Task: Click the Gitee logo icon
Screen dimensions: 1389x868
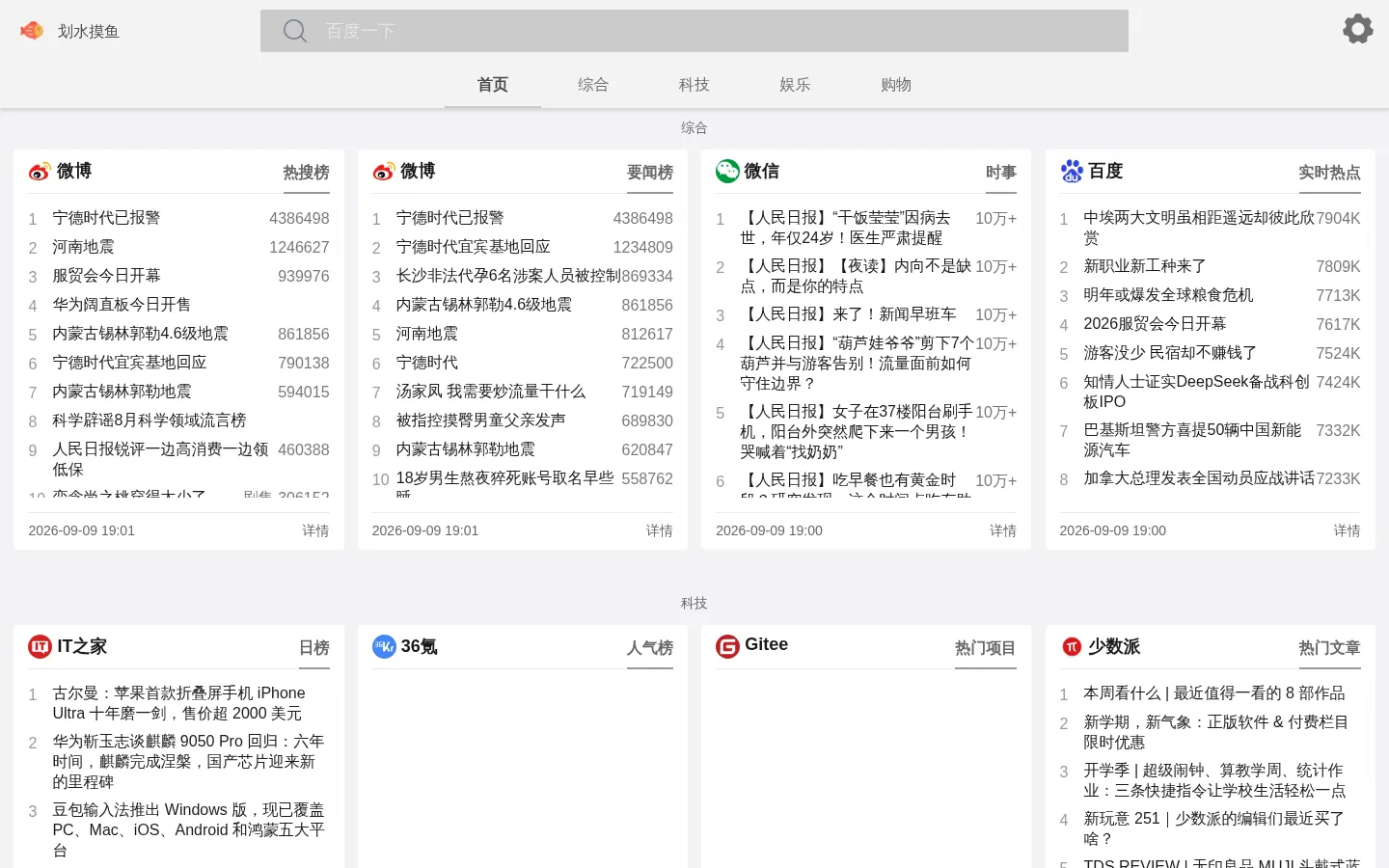Action: 727,646
